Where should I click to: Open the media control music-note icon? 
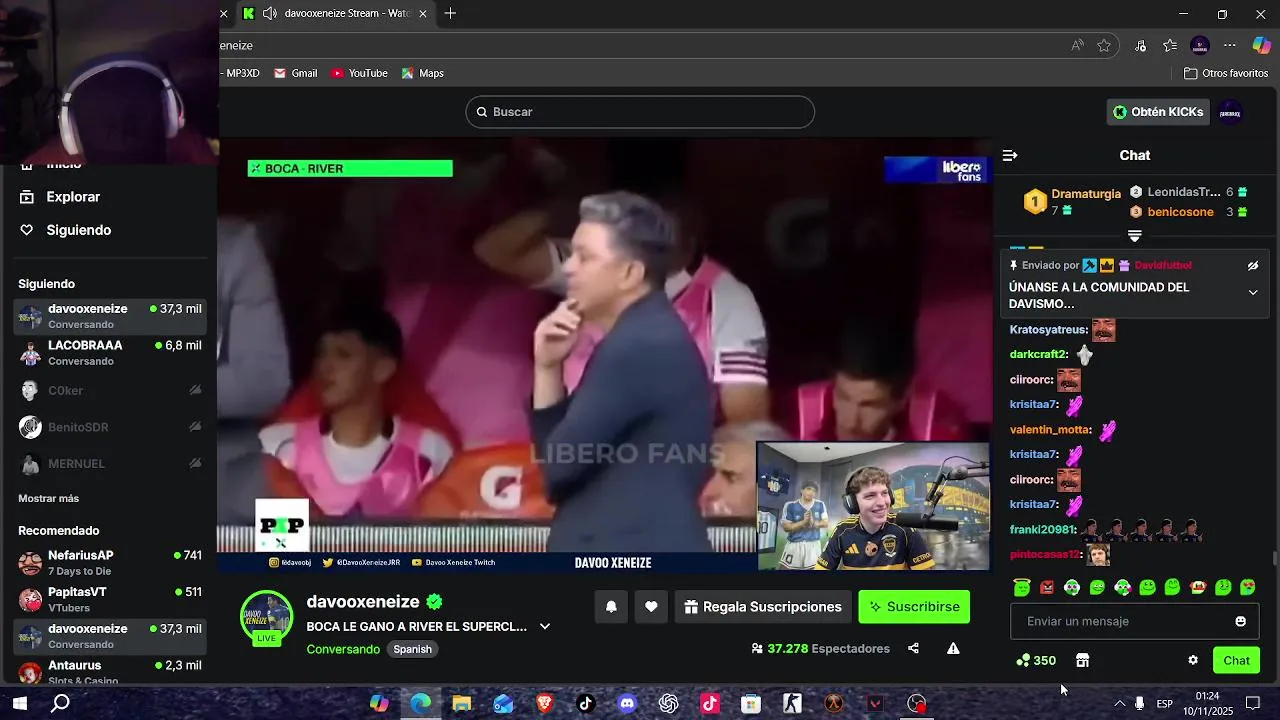pos(1141,45)
